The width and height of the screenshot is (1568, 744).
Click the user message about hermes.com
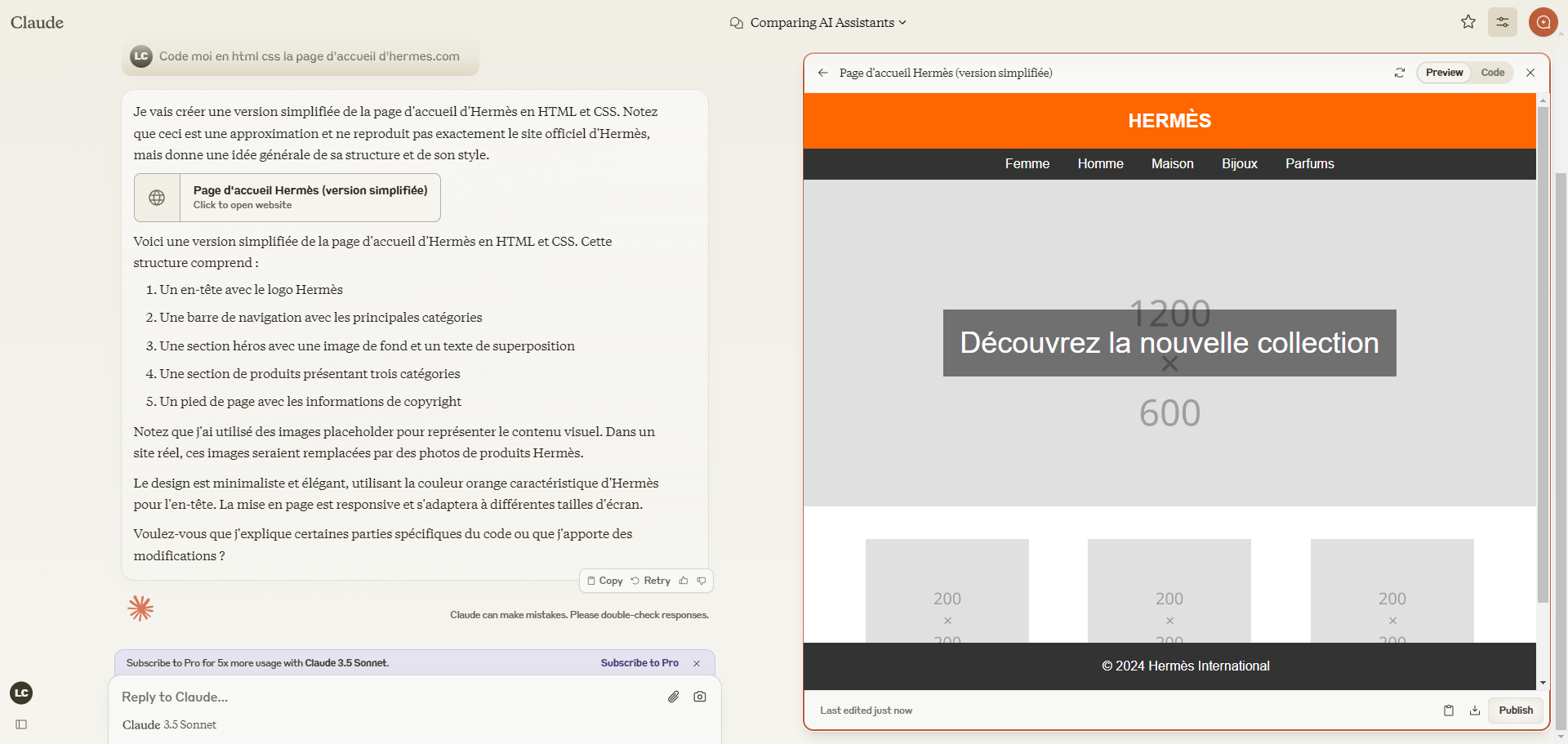tap(301, 56)
